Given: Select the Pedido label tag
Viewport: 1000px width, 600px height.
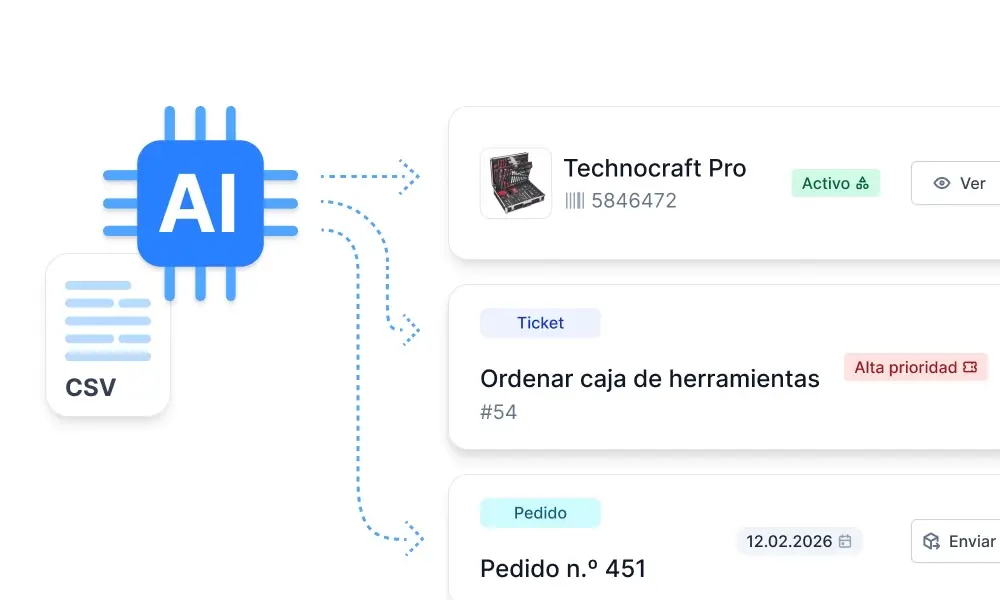Looking at the screenshot, I should [x=540, y=513].
